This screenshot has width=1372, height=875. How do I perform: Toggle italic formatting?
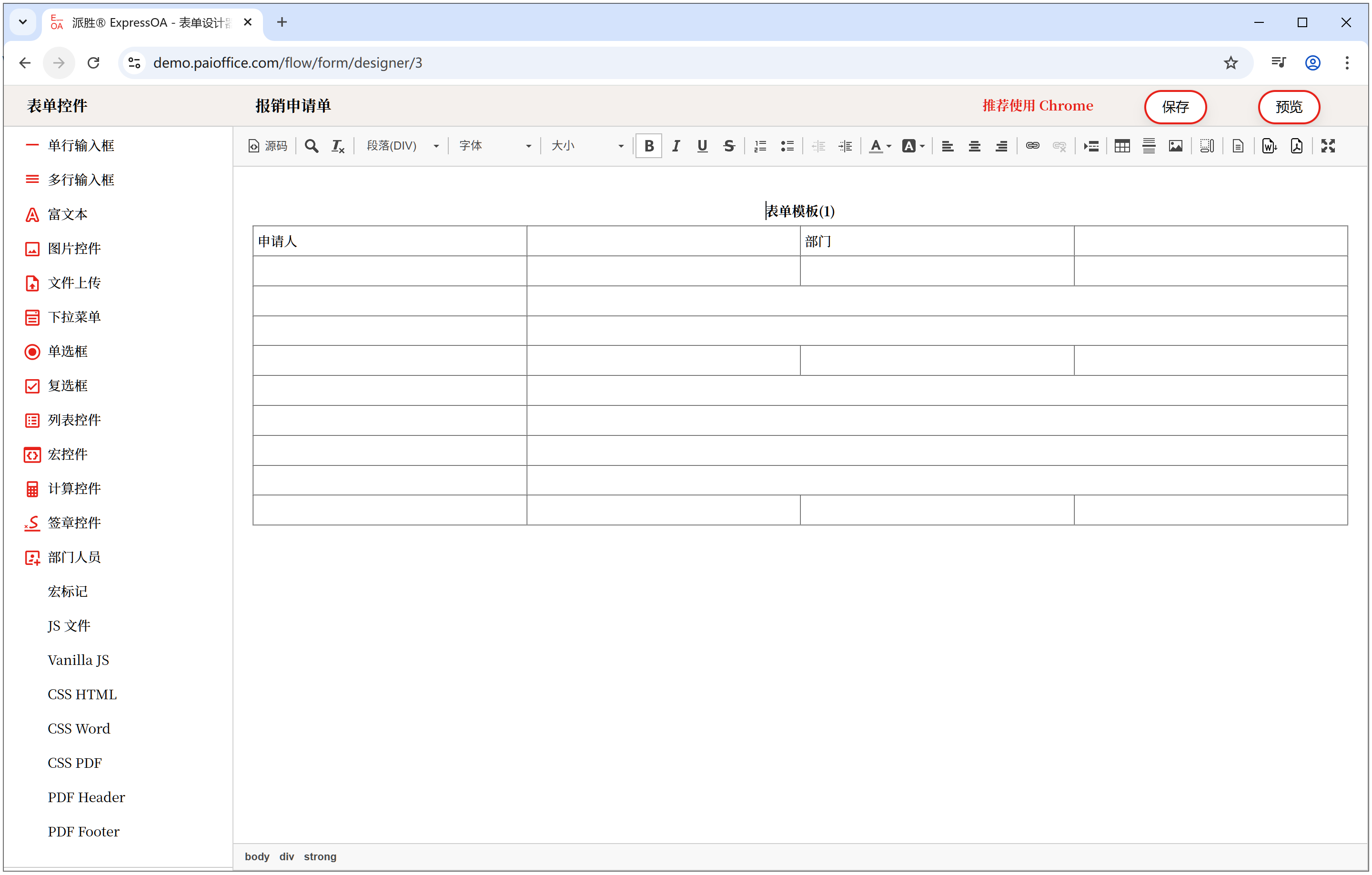click(676, 146)
